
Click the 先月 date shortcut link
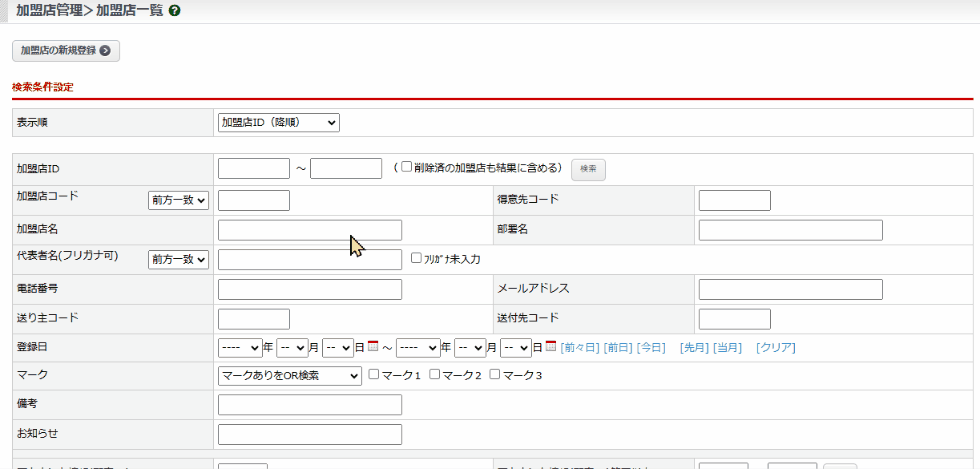693,348
